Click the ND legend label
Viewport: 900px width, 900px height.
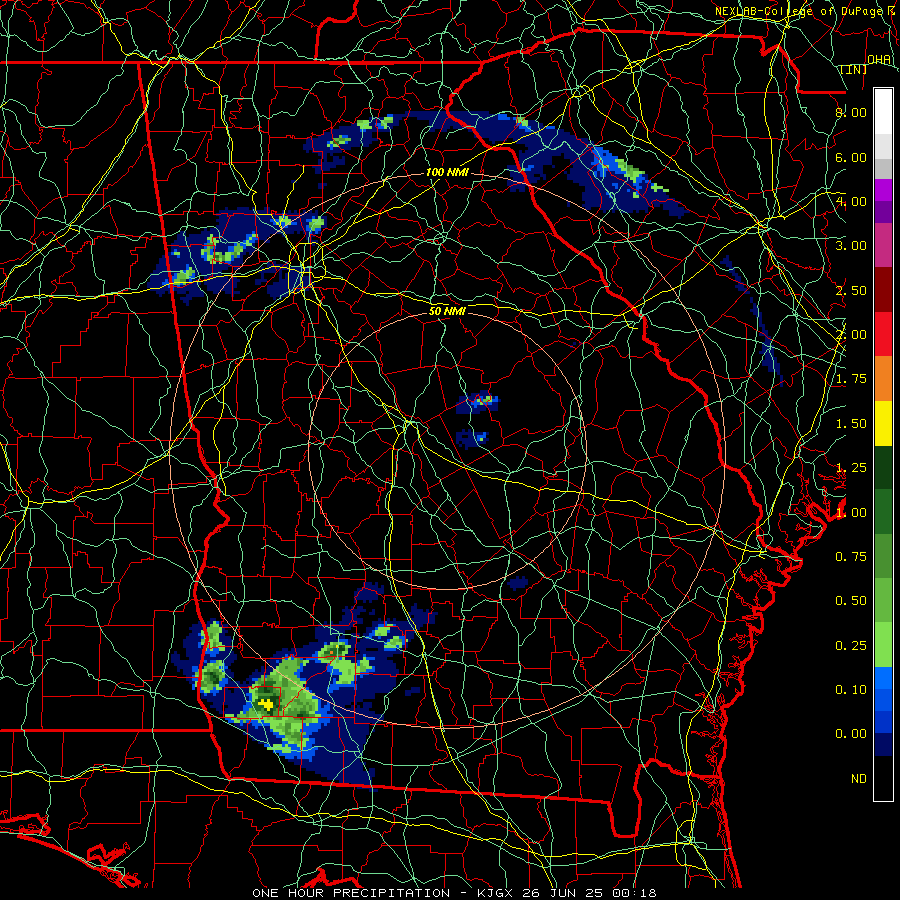859,779
